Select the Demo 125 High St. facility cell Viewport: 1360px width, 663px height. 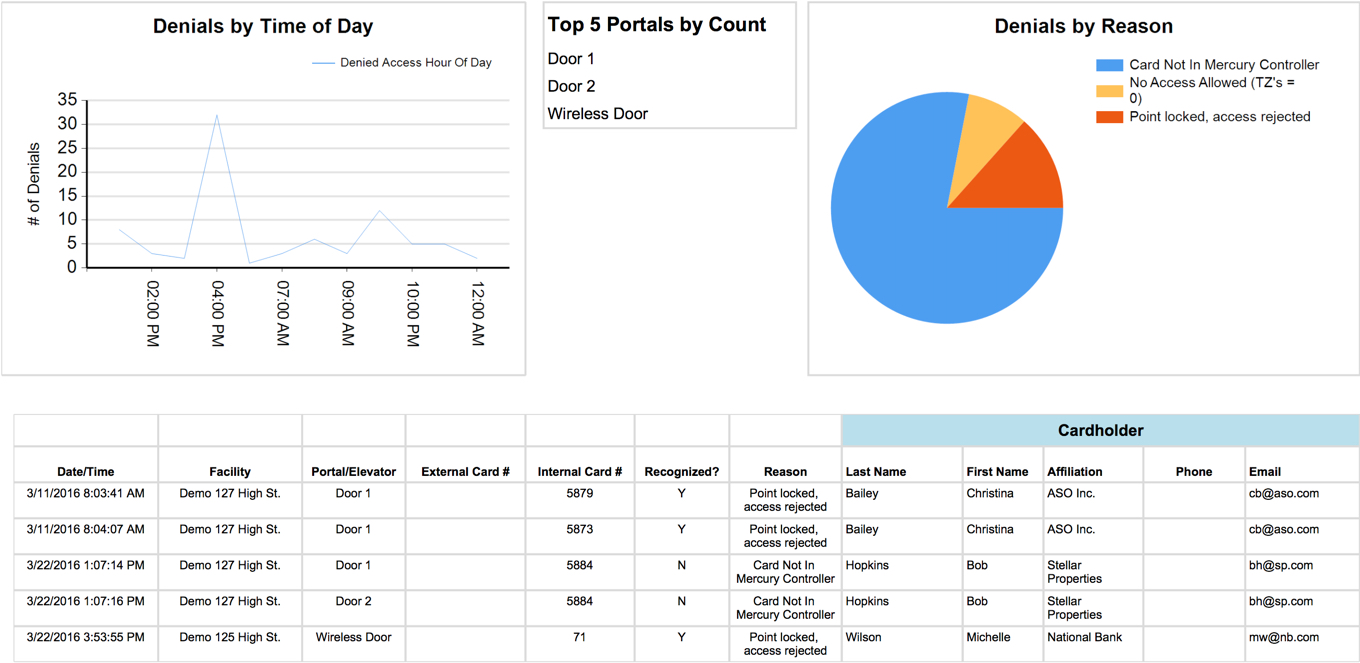(230, 637)
